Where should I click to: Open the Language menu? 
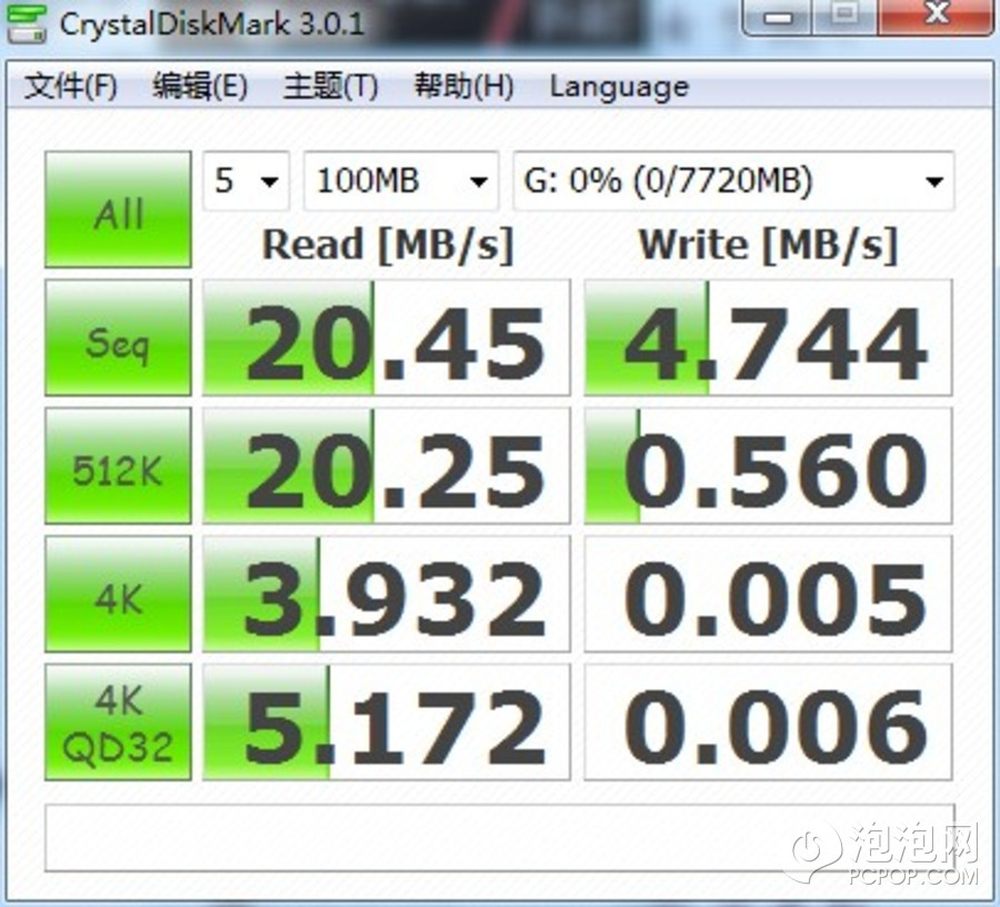click(619, 87)
